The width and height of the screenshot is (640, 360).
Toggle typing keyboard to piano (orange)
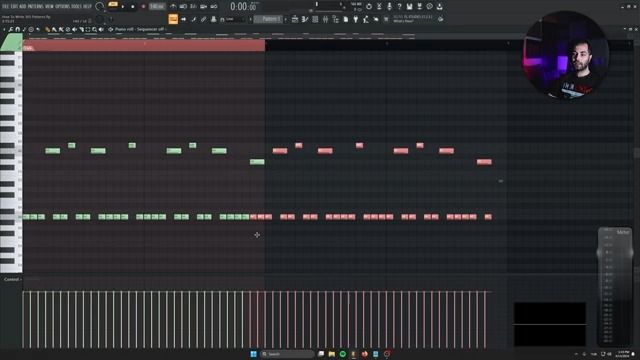tap(173, 19)
